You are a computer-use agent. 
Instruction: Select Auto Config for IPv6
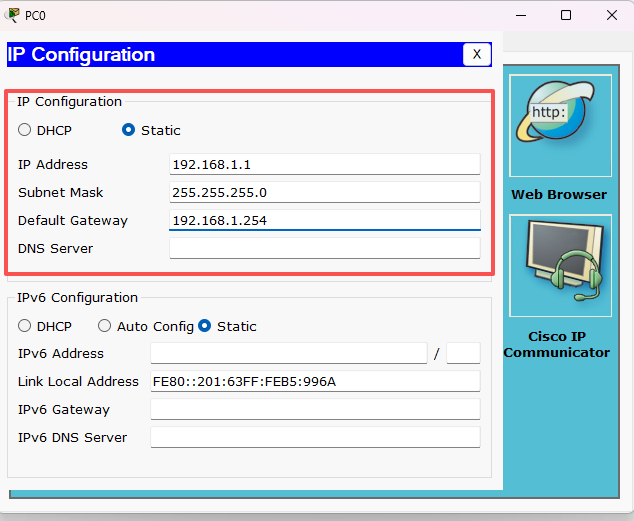105,326
